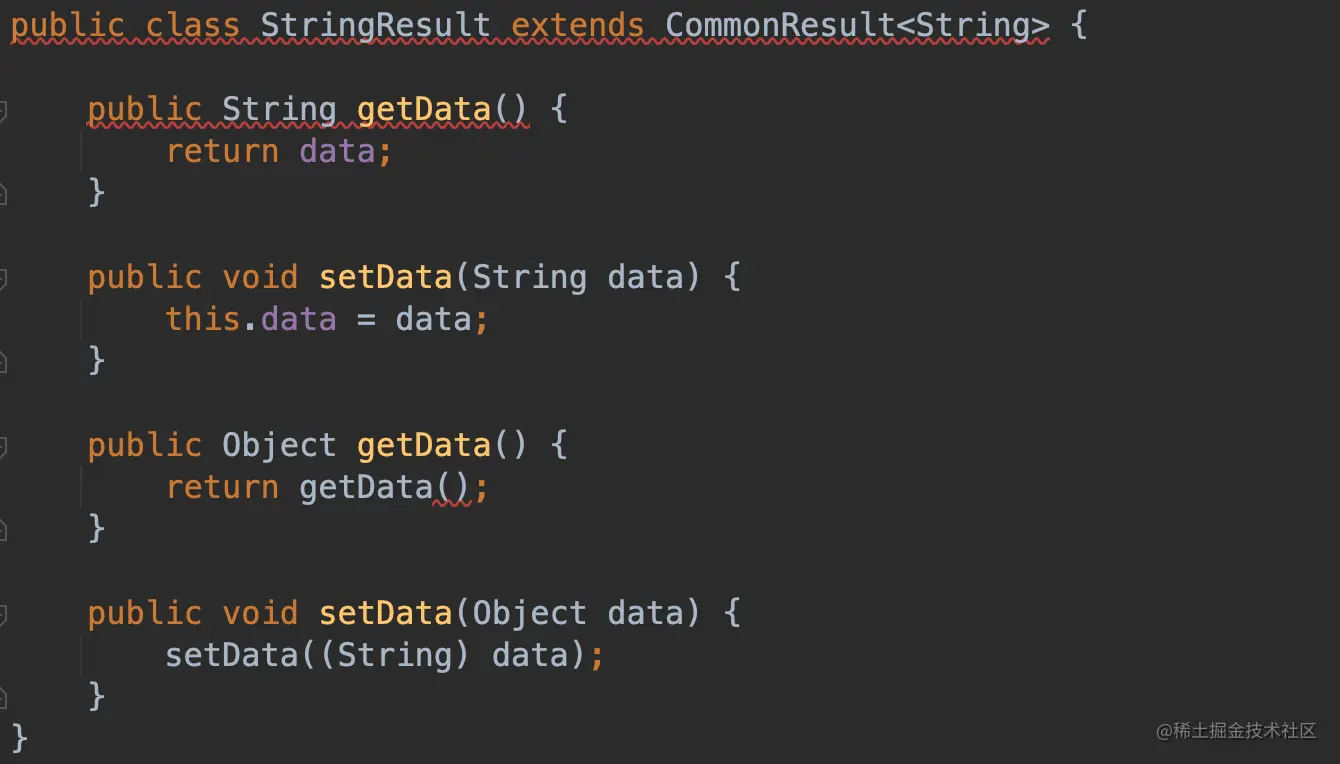This screenshot has height=764, width=1340.
Task: Click the final closing brace of the class
Action: click(19, 739)
